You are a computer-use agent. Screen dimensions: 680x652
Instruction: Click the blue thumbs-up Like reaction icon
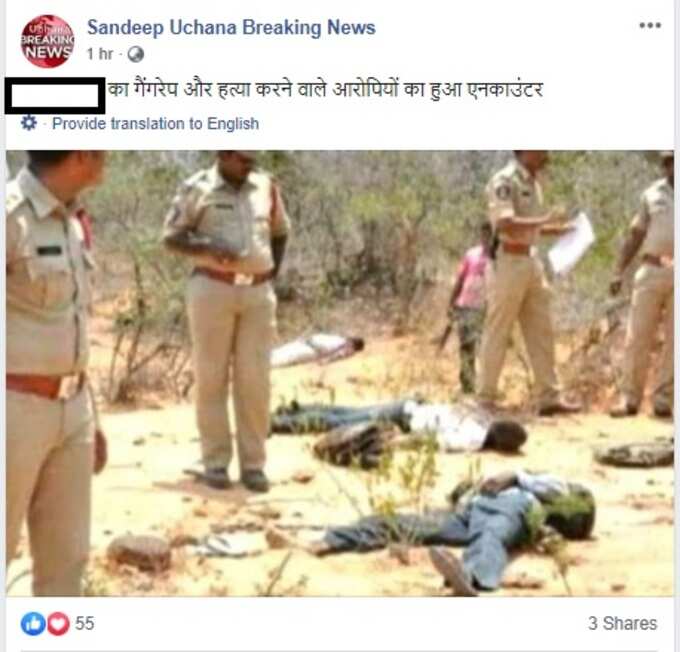(x=33, y=623)
